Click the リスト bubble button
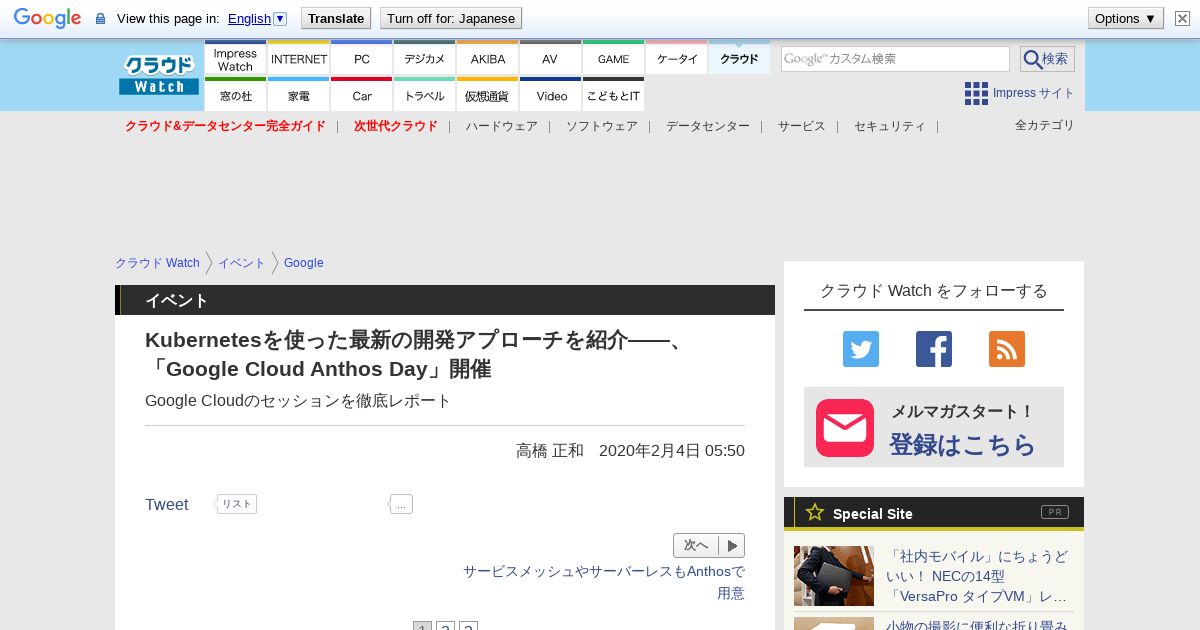This screenshot has height=630, width=1200. point(236,504)
